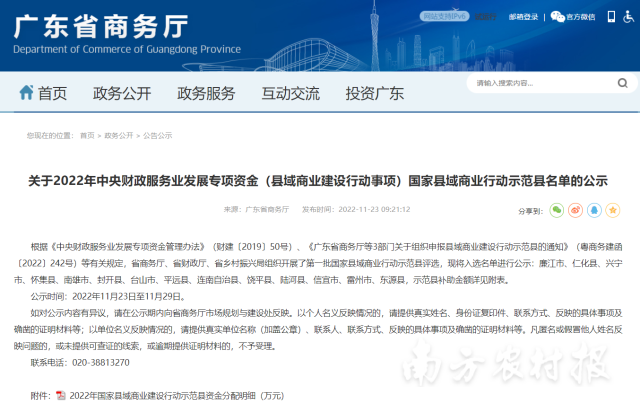Open the 政务服务 menu
The height and width of the screenshot is (412, 640).
pyautogui.click(x=206, y=93)
